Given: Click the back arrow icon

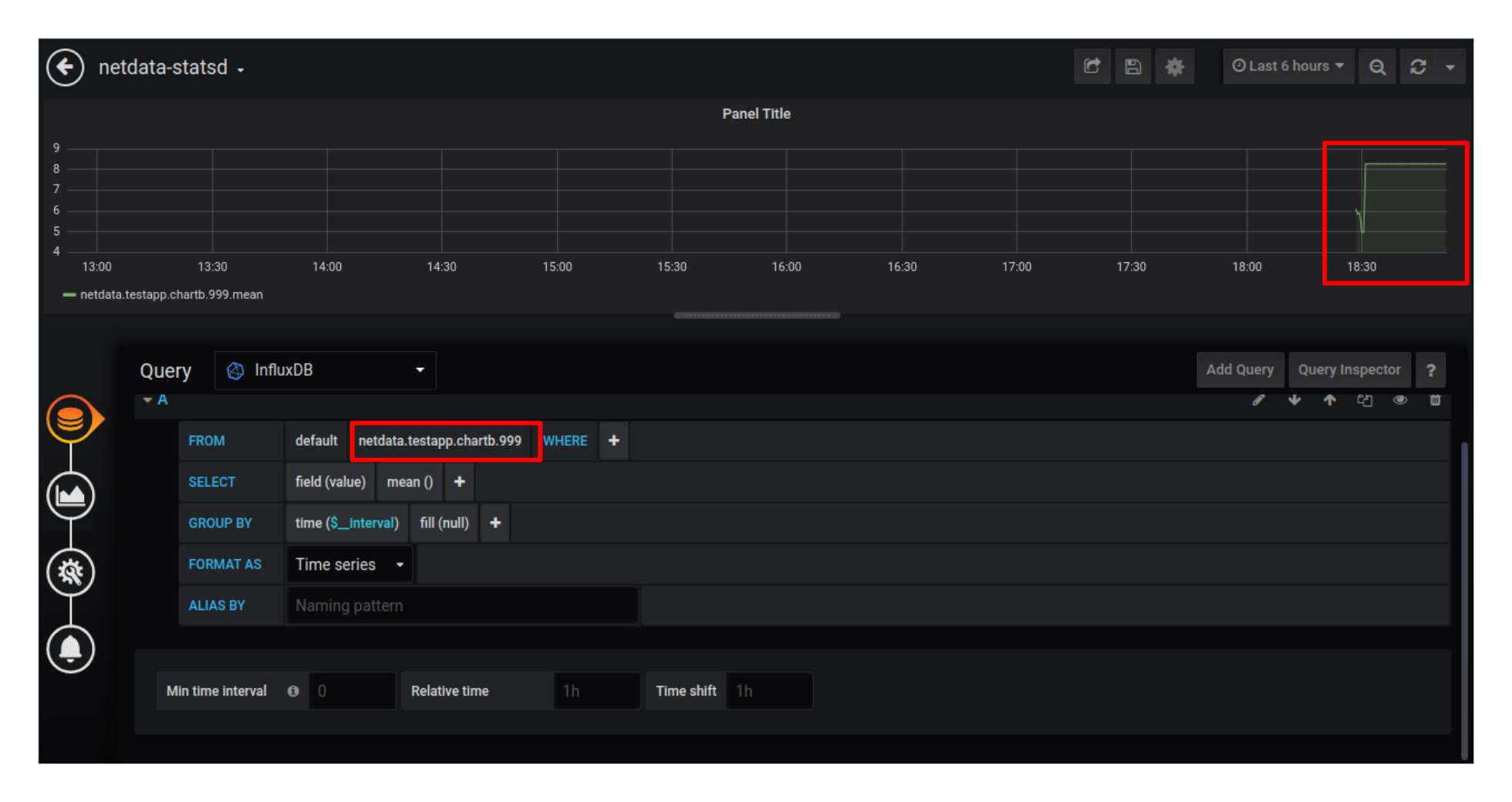Looking at the screenshot, I should coord(65,67).
